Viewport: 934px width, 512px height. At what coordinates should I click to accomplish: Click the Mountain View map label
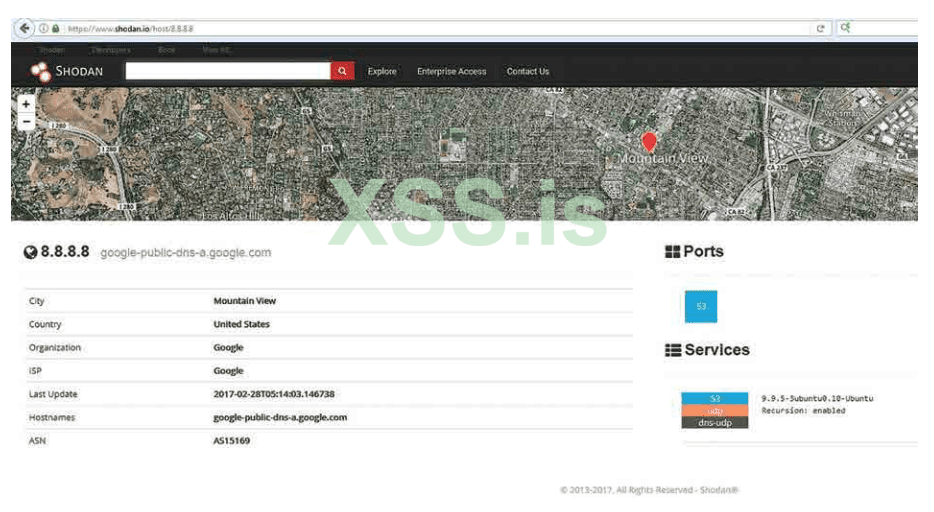pos(663,158)
